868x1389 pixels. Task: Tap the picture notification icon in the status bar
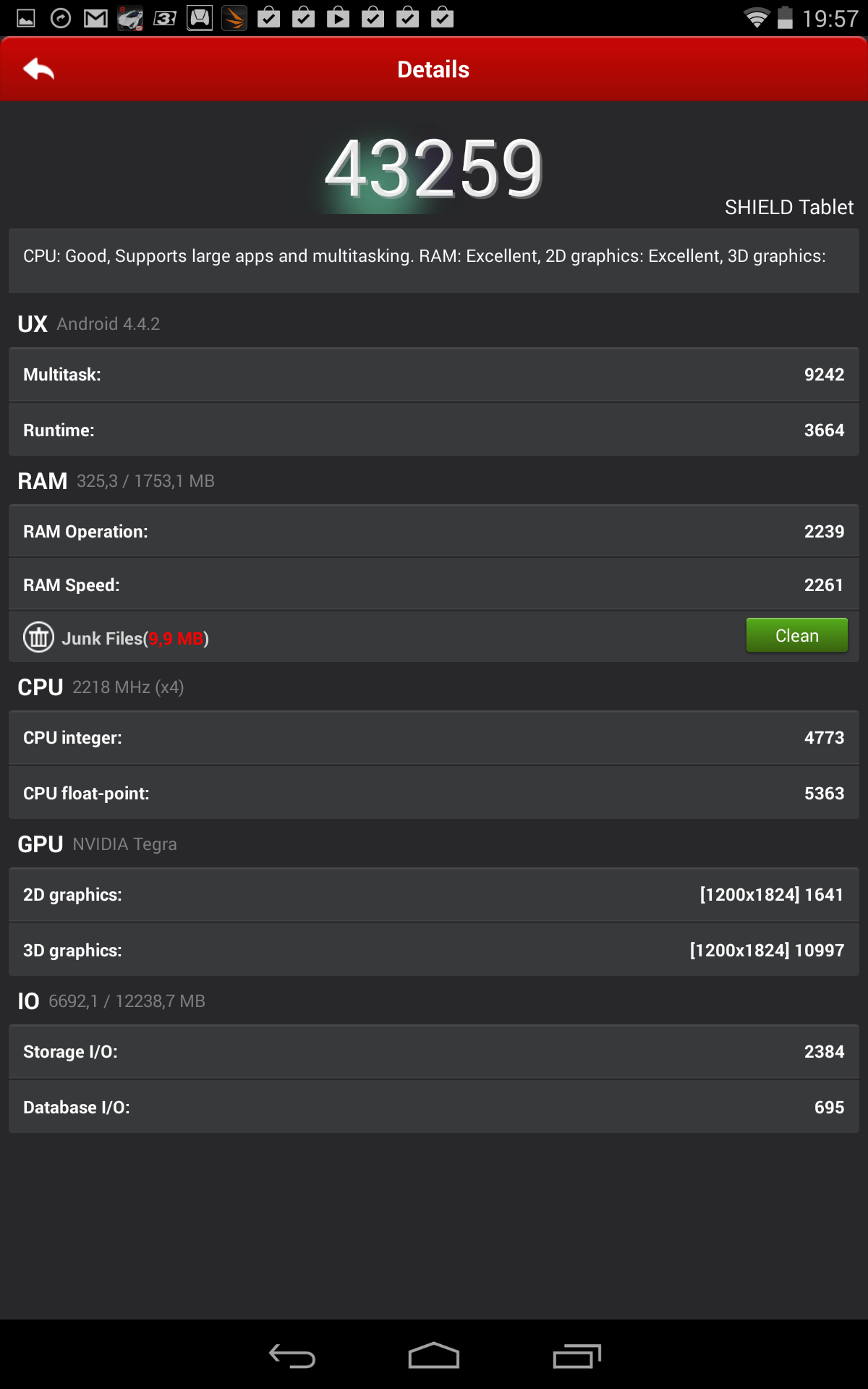tap(26, 18)
